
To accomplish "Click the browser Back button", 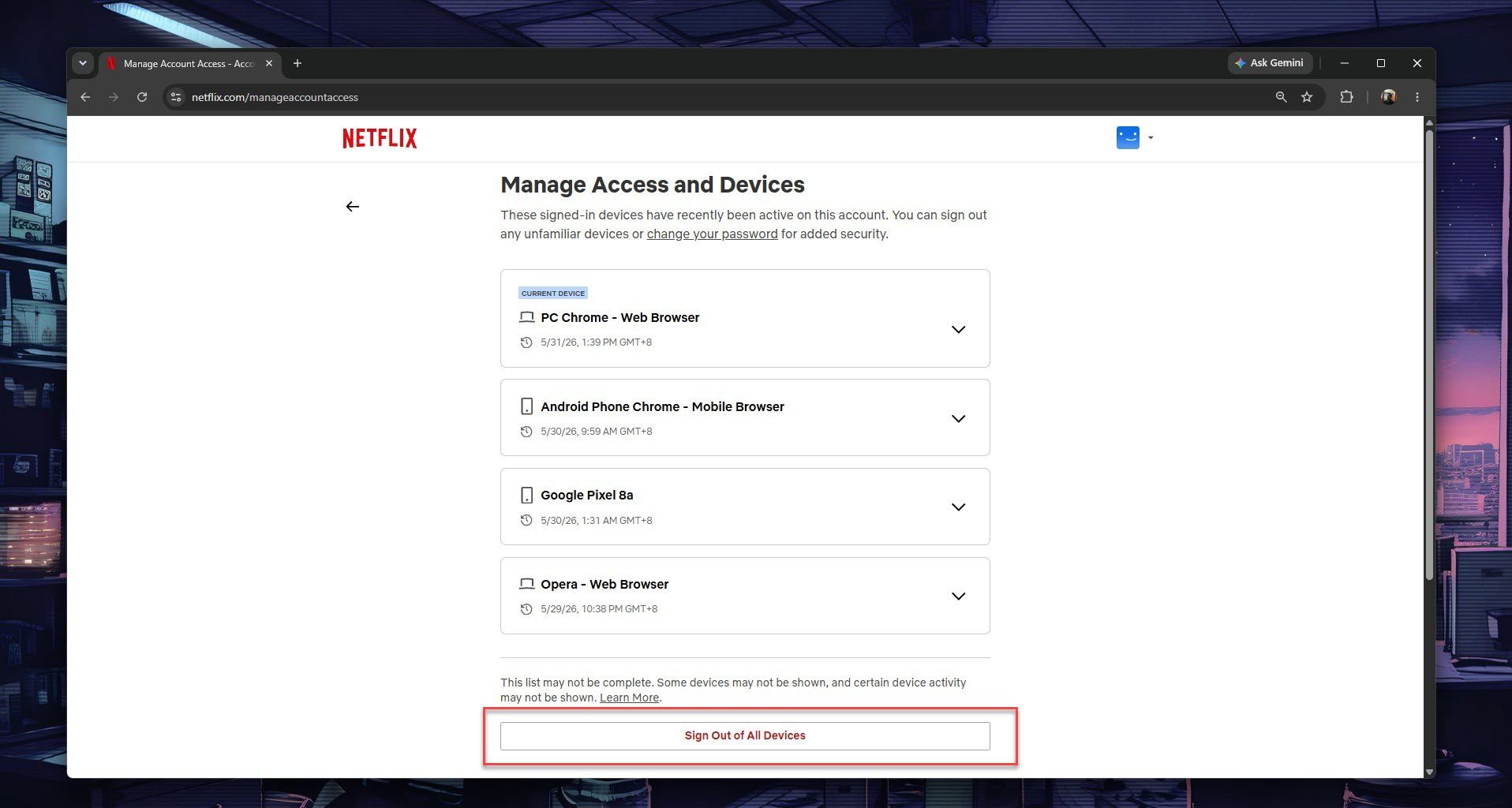I will (85, 97).
